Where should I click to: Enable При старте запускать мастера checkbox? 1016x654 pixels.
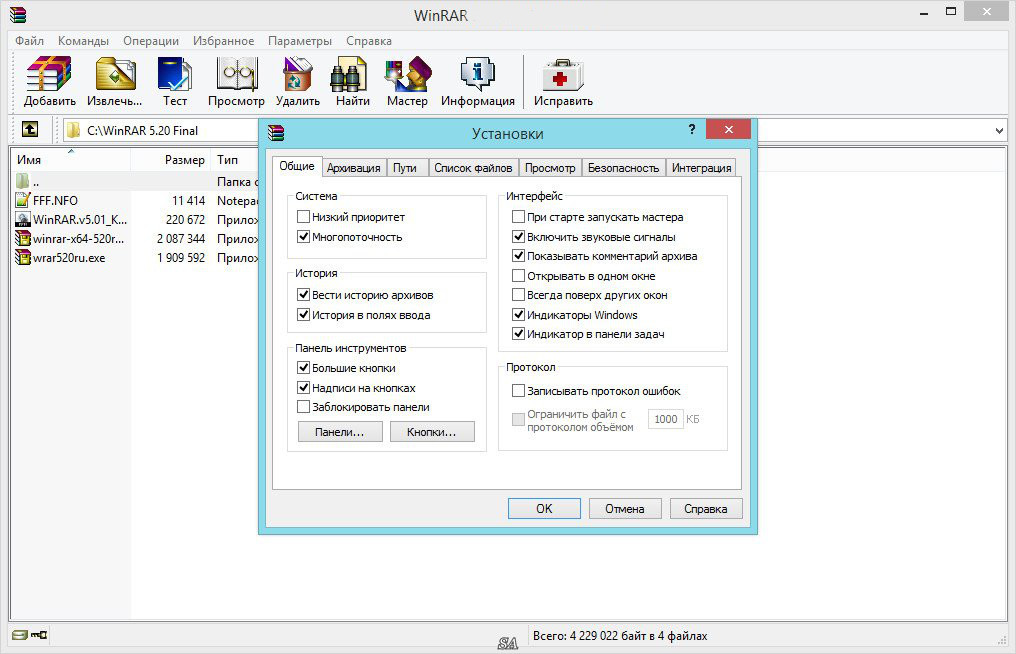click(x=518, y=216)
